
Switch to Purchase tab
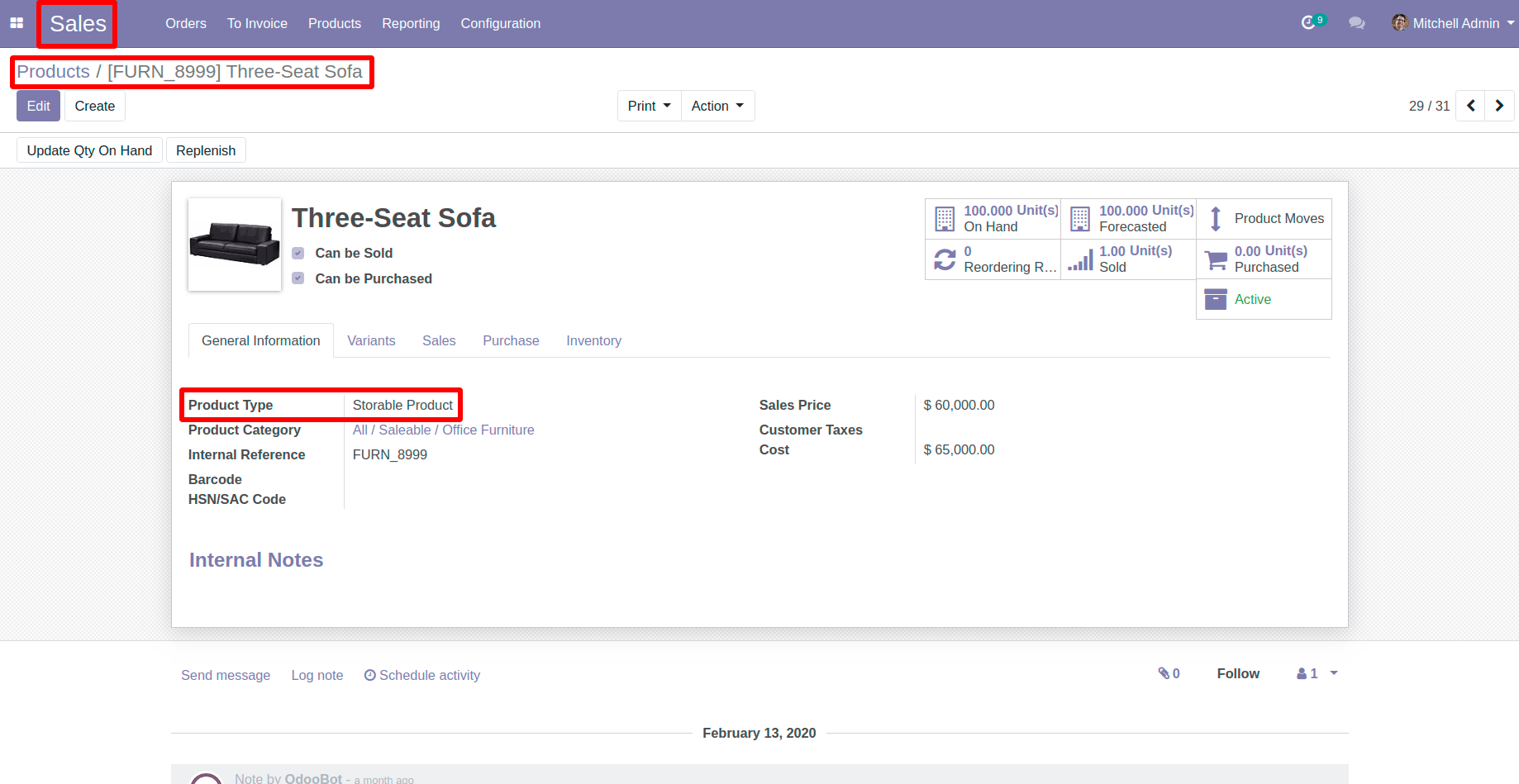(511, 340)
